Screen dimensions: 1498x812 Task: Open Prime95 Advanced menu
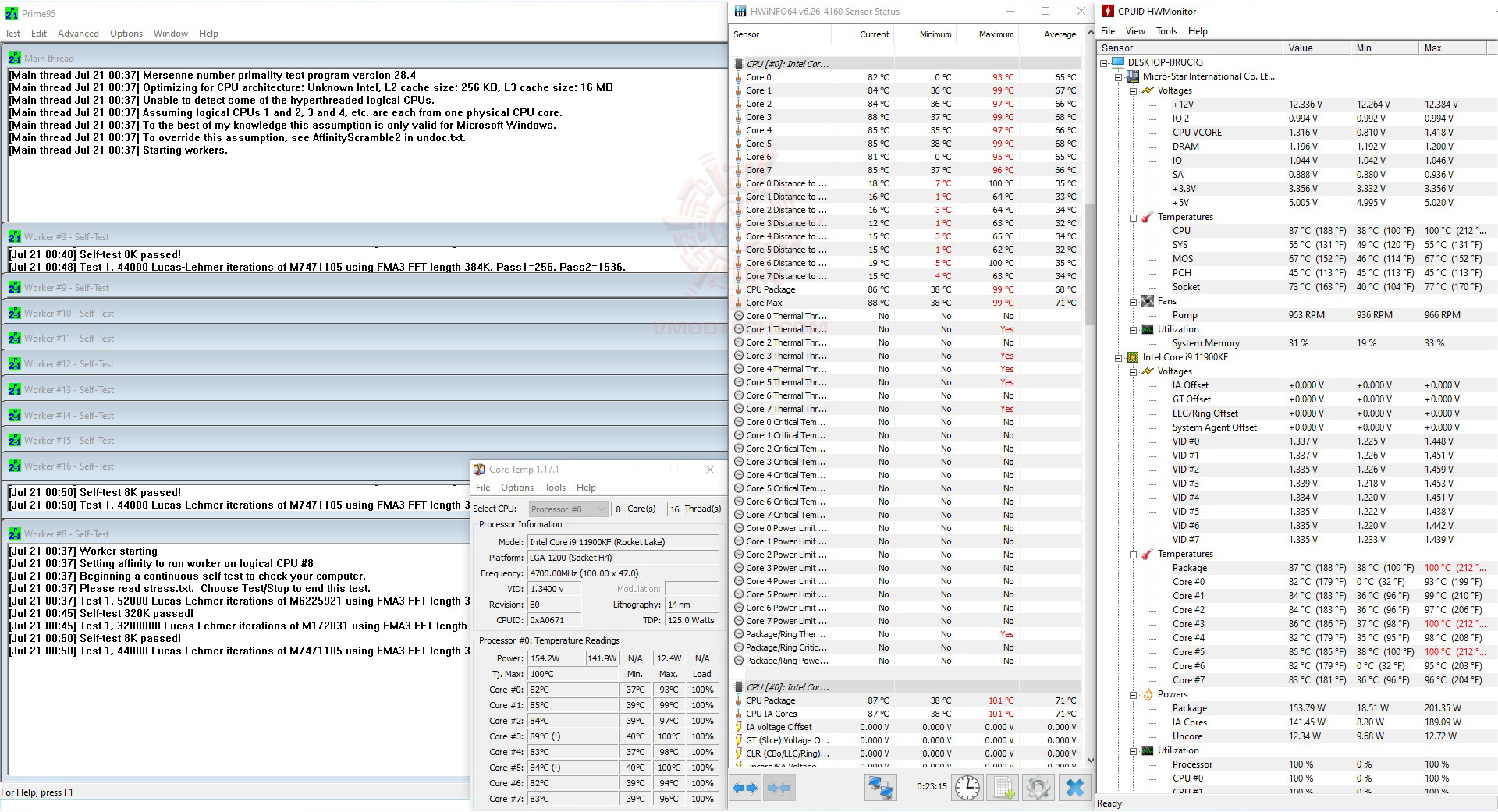78,34
